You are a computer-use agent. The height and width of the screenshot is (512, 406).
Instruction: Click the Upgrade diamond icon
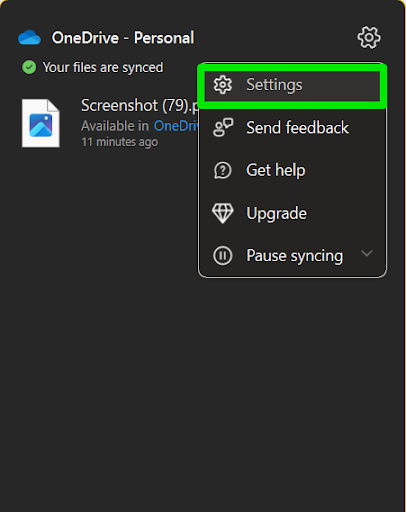point(223,213)
